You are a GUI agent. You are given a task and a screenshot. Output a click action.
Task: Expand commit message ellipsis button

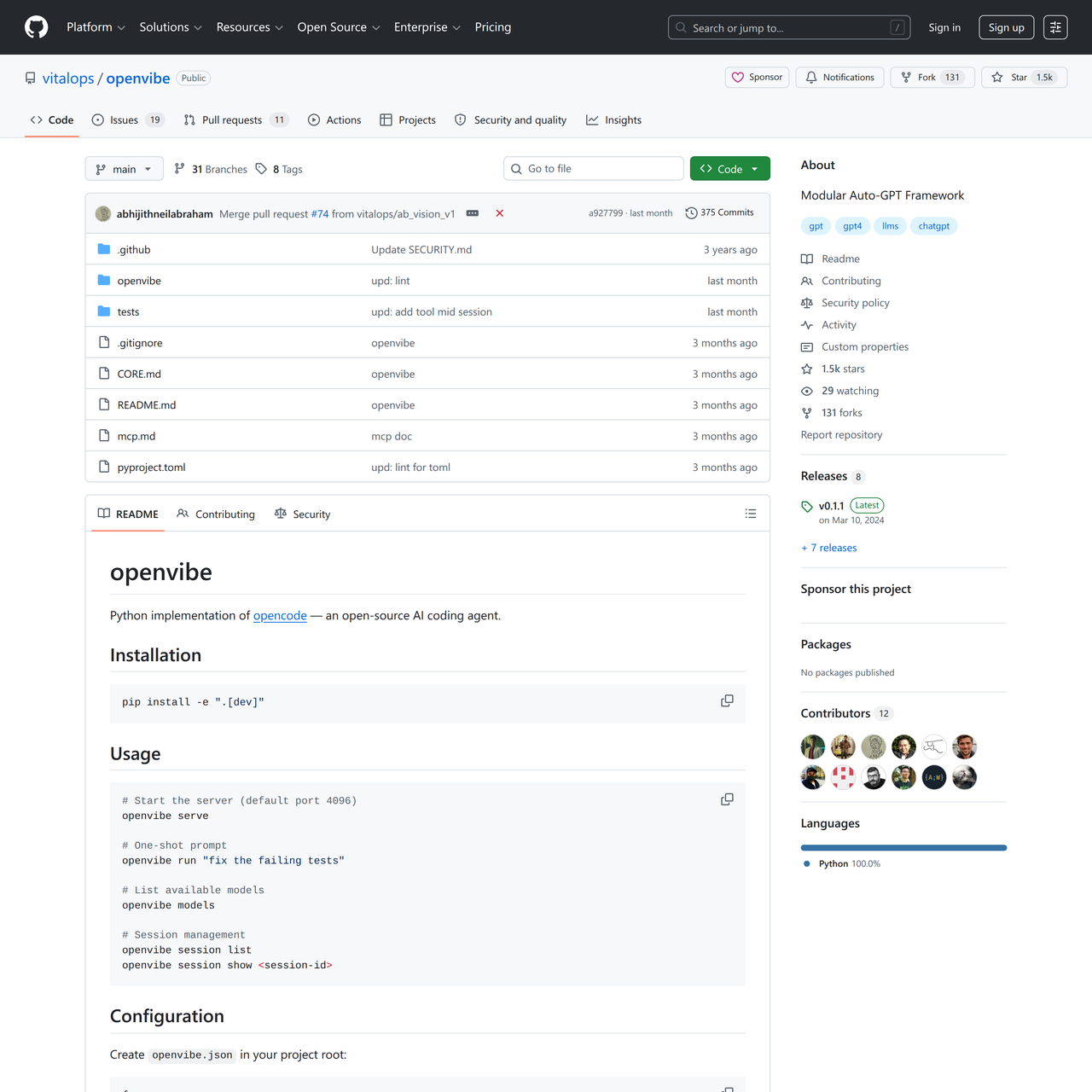point(473,213)
